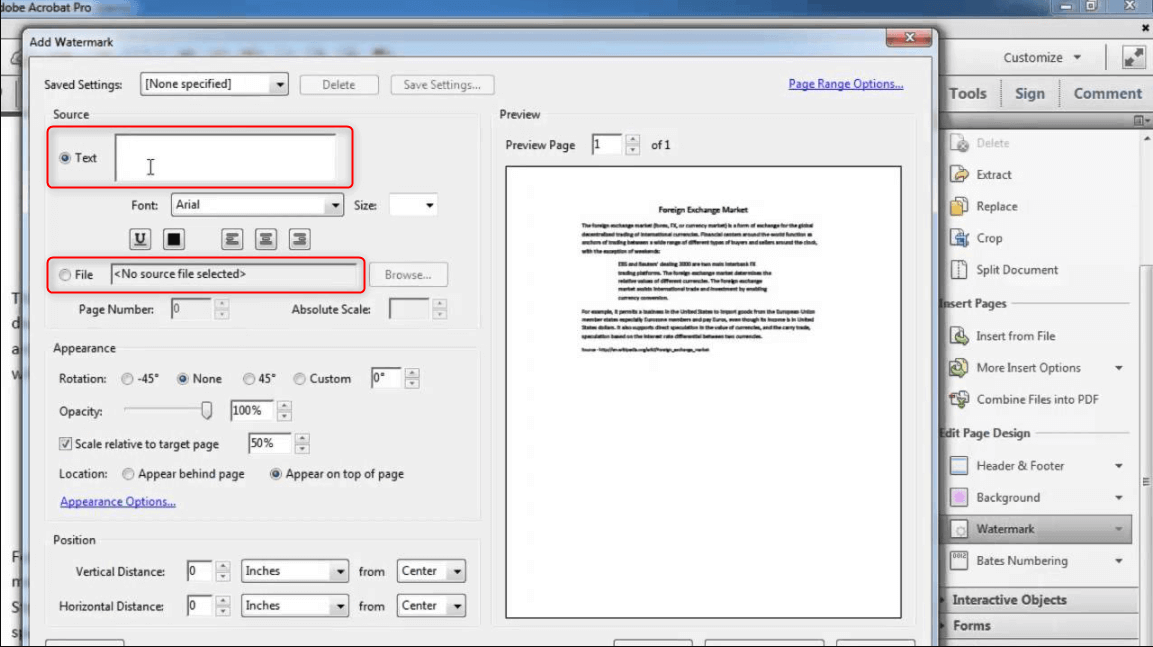Click the More Insert Options icon
This screenshot has height=647, width=1153.
click(x=959, y=368)
